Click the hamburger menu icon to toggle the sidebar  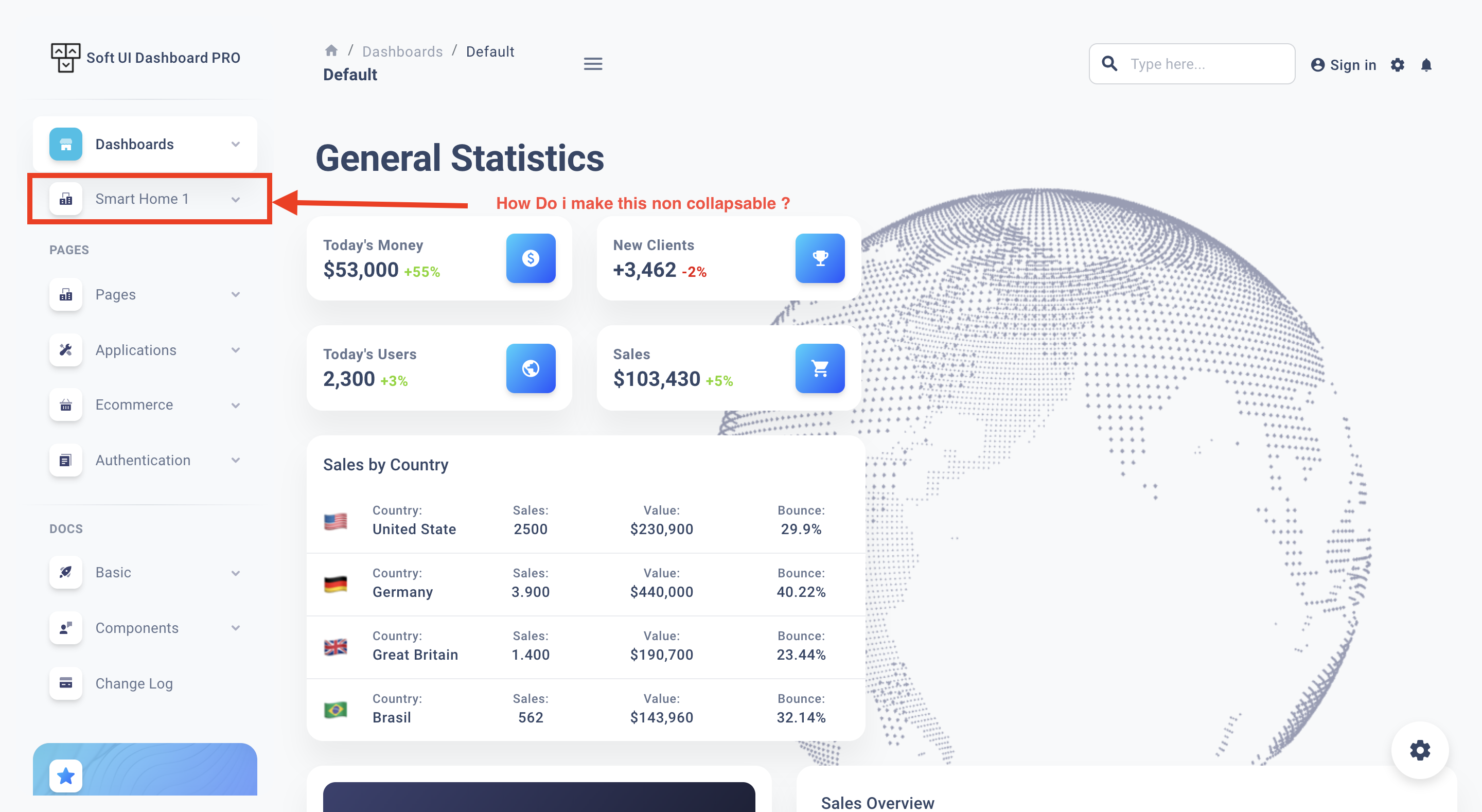tap(593, 64)
